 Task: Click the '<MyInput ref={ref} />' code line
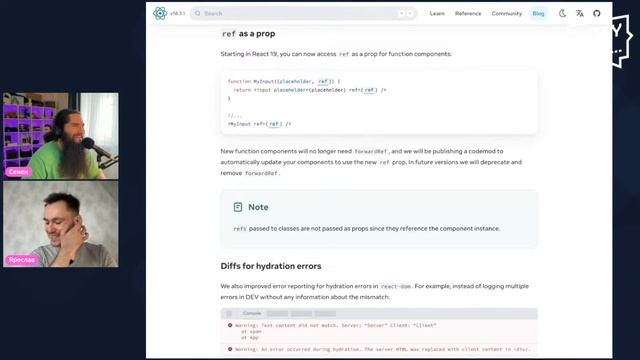[260, 124]
